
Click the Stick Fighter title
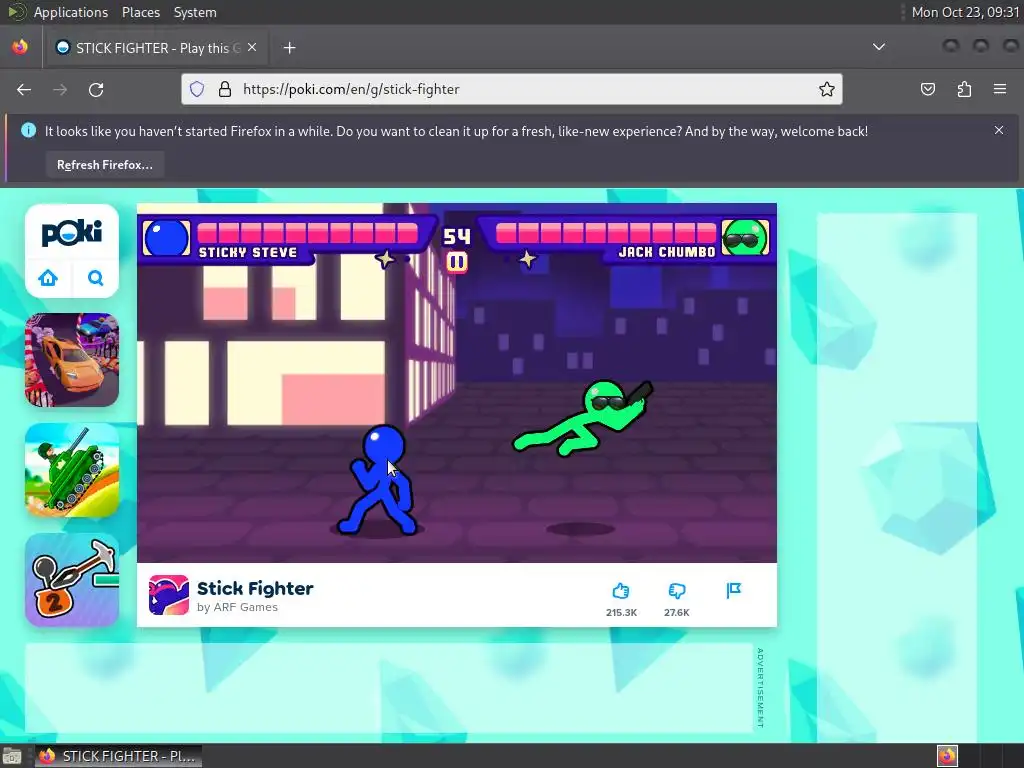point(255,588)
